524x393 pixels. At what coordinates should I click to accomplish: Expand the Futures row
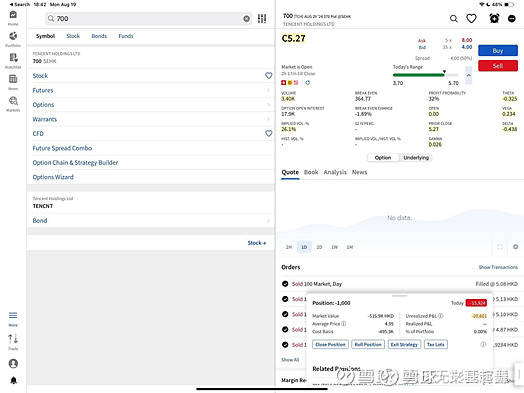152,90
